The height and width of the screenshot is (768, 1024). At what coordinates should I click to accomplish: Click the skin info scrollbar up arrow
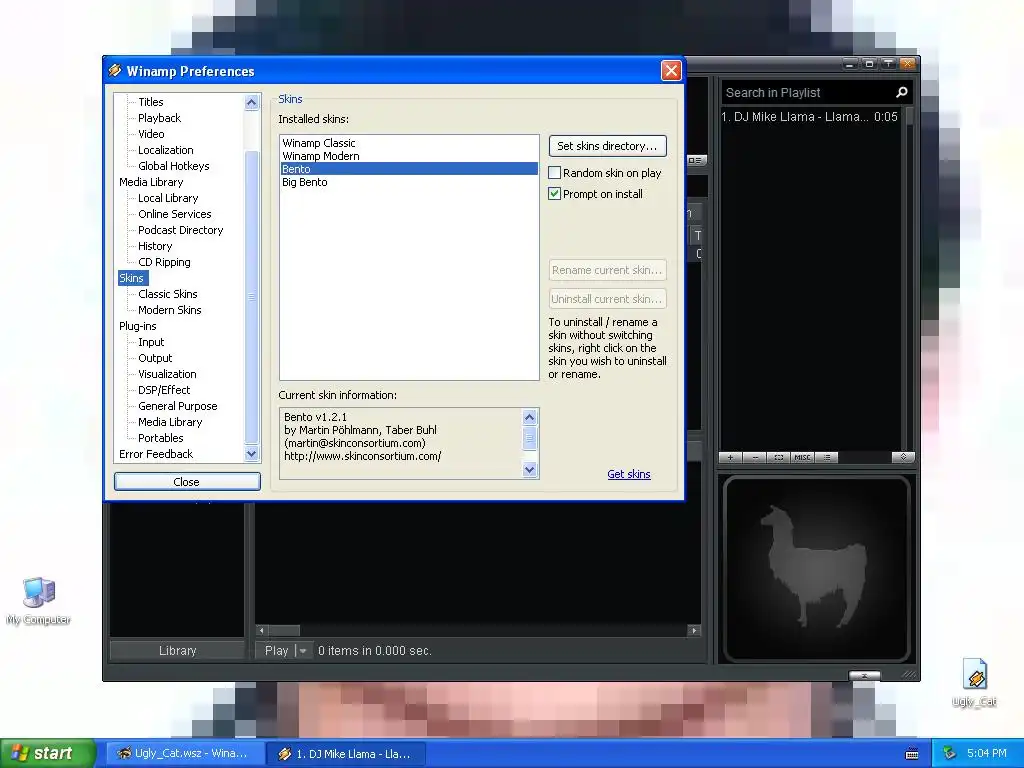tap(530, 417)
